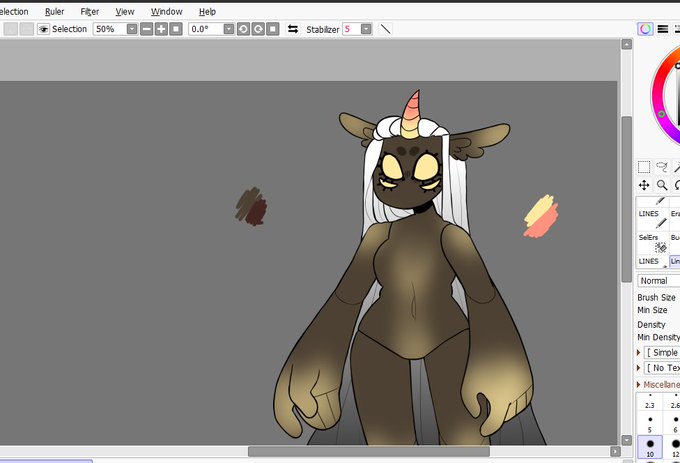Click the vertical canvas scrollbar thumb

627,199
